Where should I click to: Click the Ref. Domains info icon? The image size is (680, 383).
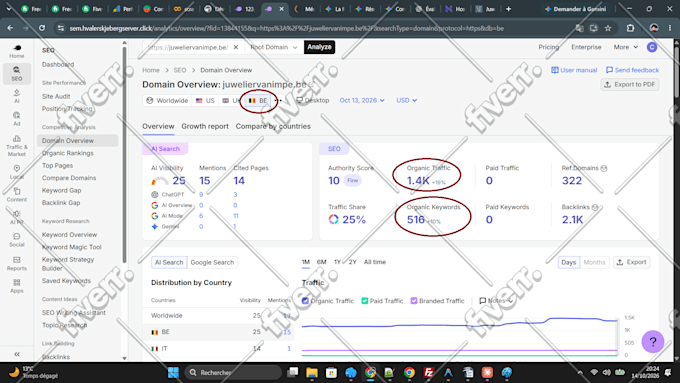pos(604,168)
